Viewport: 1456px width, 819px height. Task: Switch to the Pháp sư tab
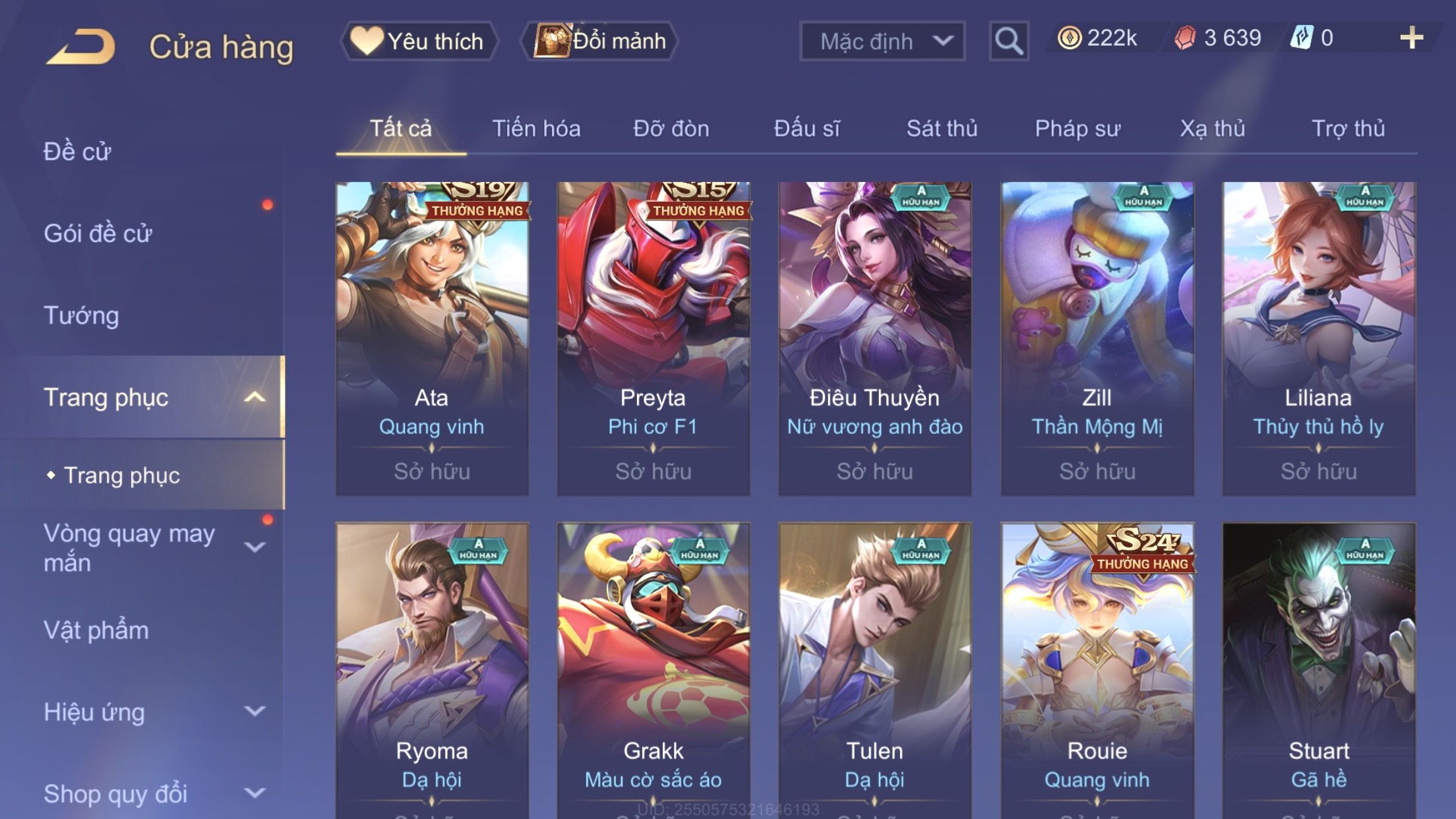[x=1077, y=129]
